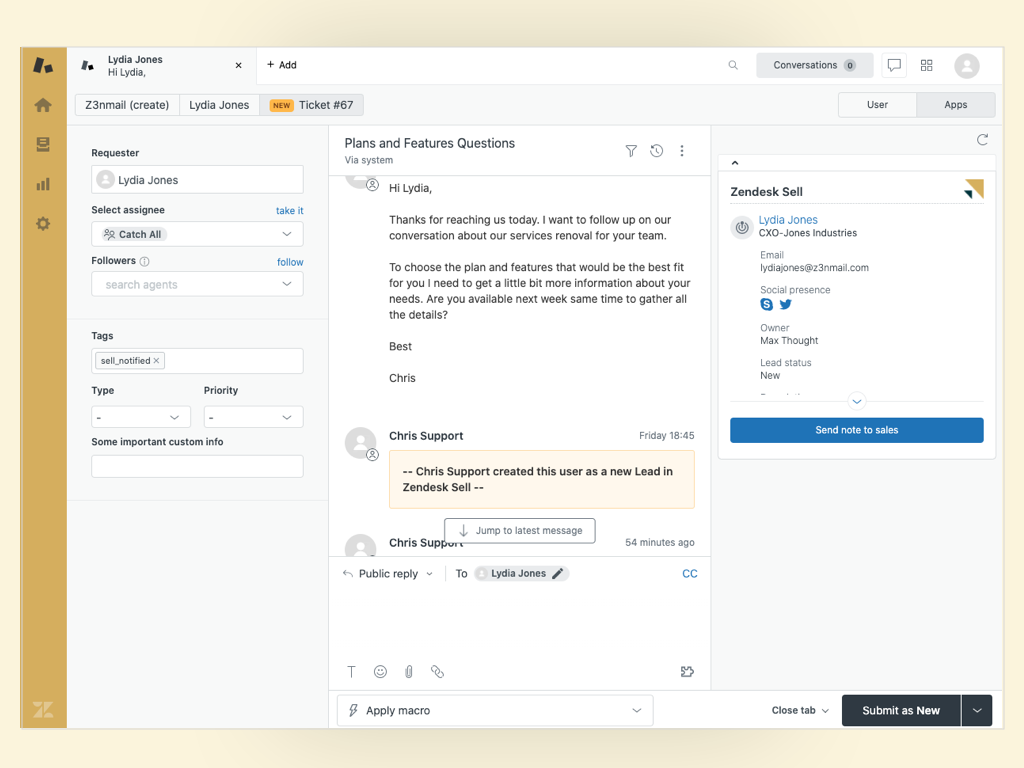View the conversation events history
Screen dimensions: 1024x768
656,150
